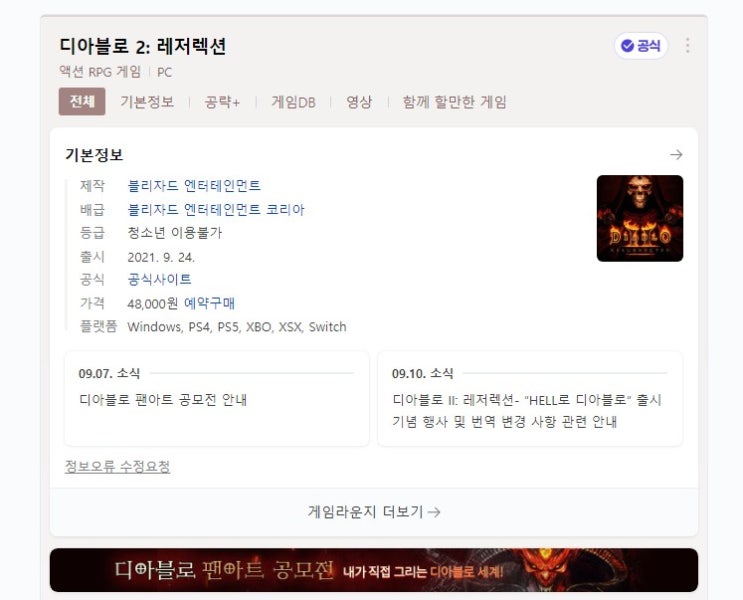Viewport: 743px width, 600px height.
Task: Click the 정보오류 수정요청 link
Action: coord(117,466)
